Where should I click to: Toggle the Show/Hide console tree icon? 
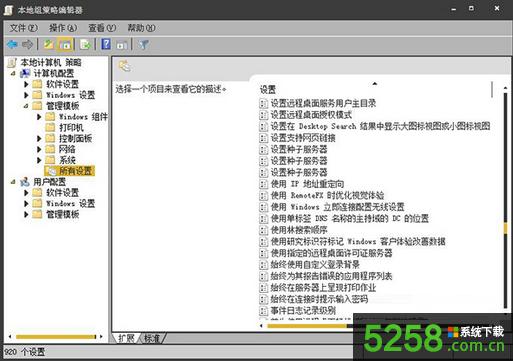[65, 44]
